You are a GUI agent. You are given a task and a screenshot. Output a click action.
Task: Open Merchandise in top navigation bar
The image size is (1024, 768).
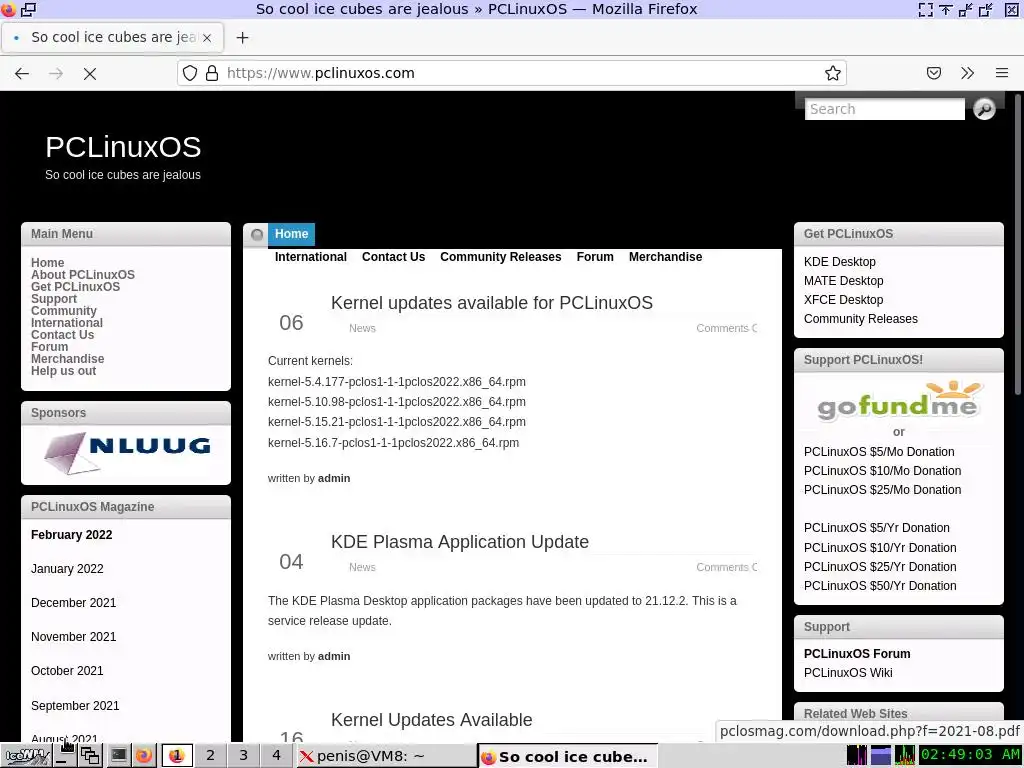point(665,257)
